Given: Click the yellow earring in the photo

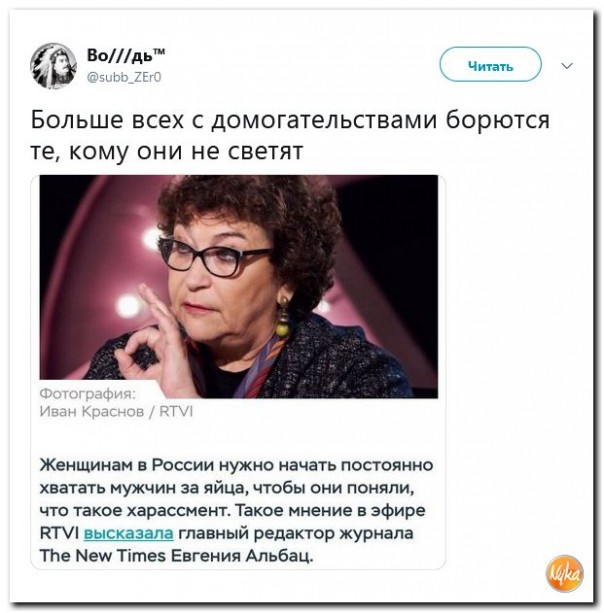Looking at the screenshot, I should click(x=283, y=319).
